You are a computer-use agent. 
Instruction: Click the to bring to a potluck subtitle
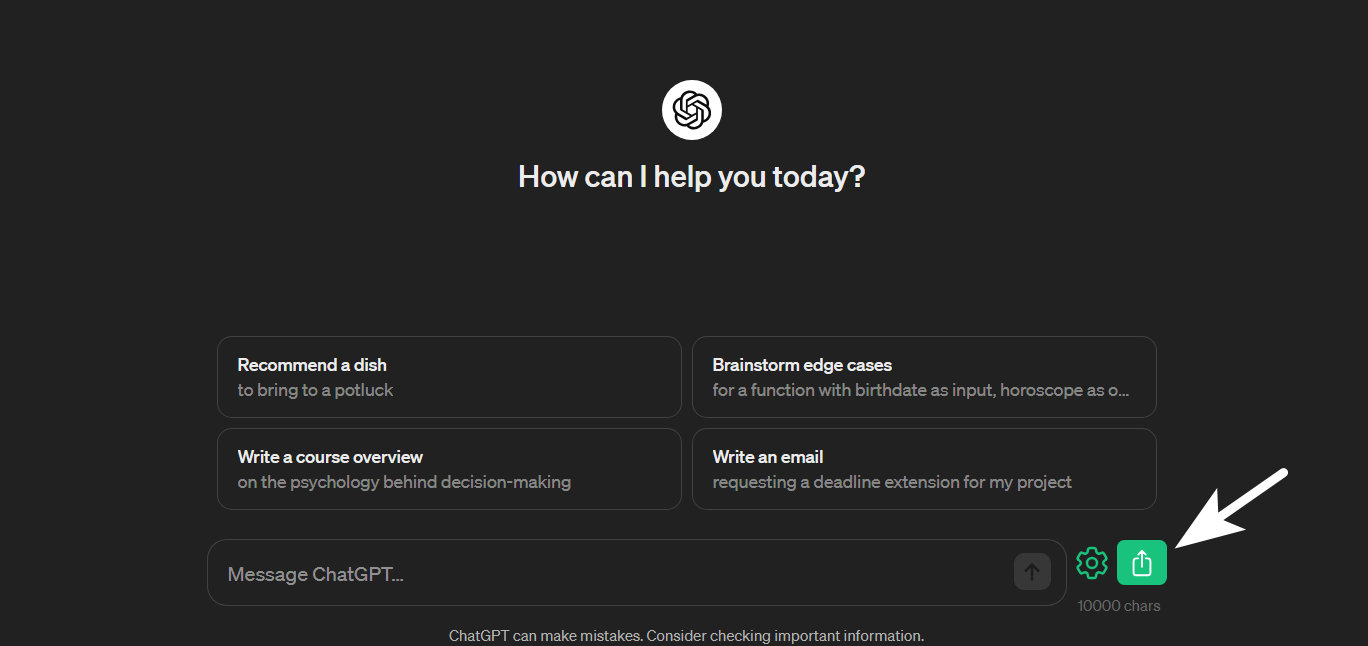coord(315,390)
